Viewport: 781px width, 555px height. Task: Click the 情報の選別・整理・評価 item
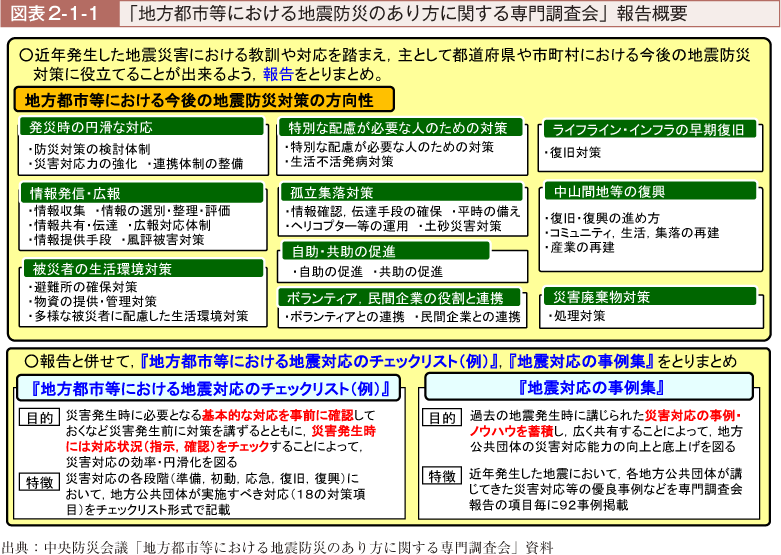tap(163, 210)
